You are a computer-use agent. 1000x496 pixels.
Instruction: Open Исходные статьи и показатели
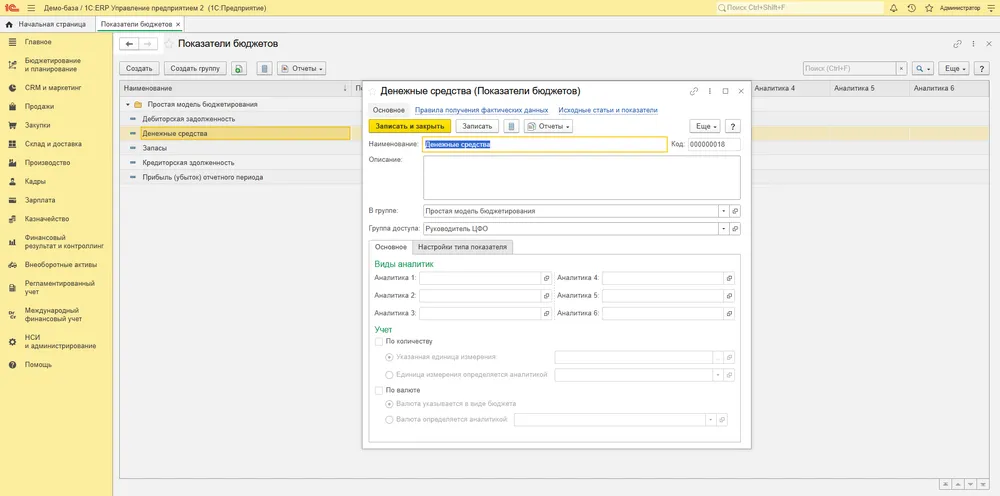coord(608,110)
